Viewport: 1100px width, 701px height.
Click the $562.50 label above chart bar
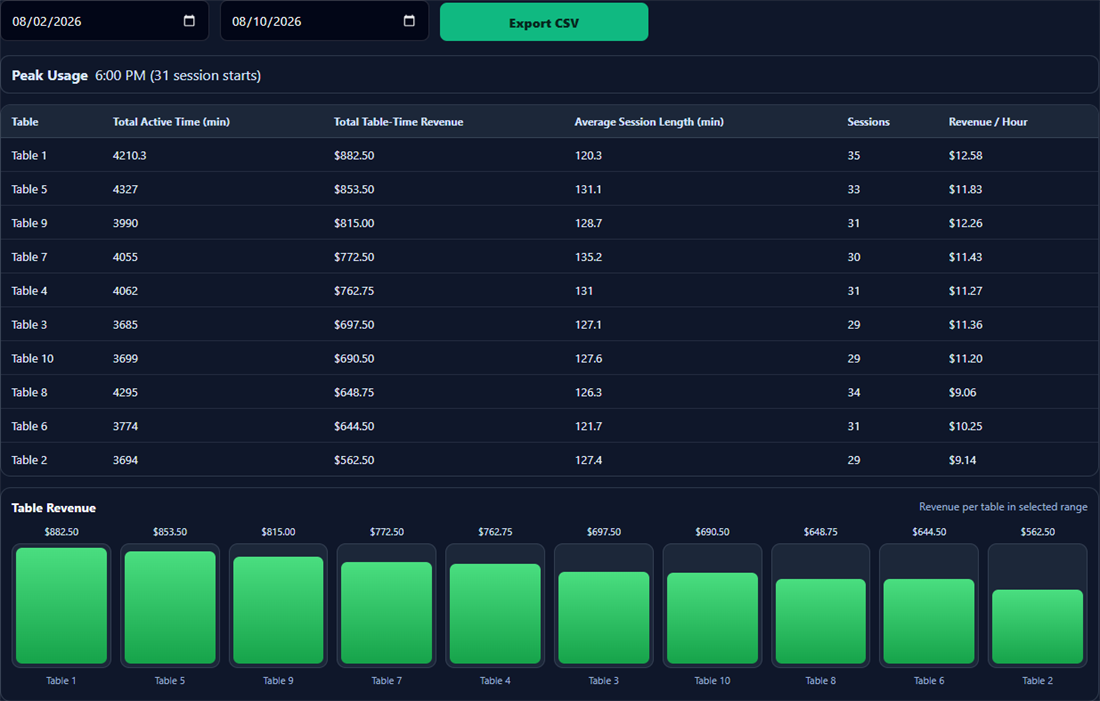(1038, 532)
